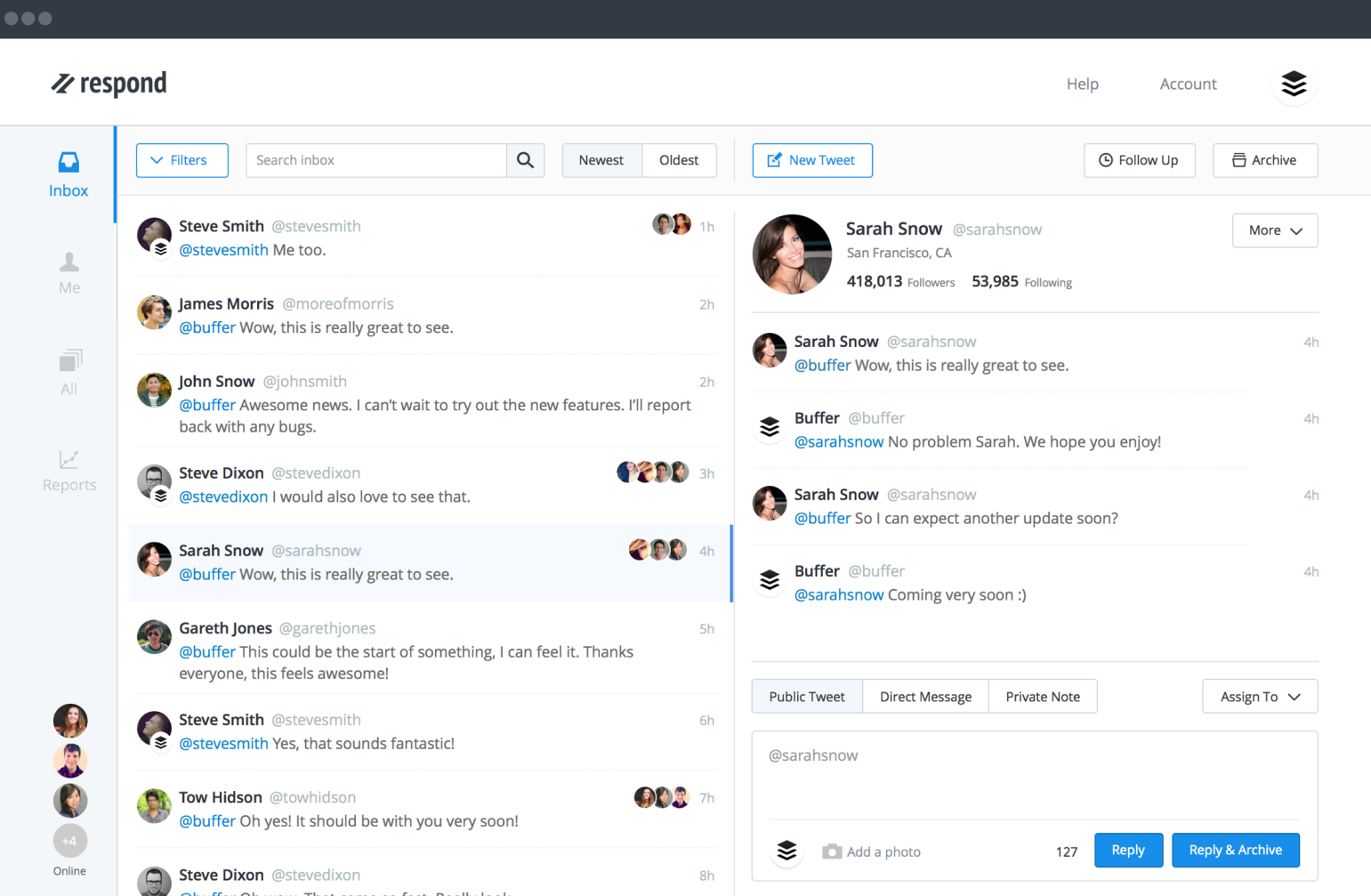This screenshot has width=1371, height=896.
Task: Click the Buffer stack icon in header
Action: pos(1294,84)
